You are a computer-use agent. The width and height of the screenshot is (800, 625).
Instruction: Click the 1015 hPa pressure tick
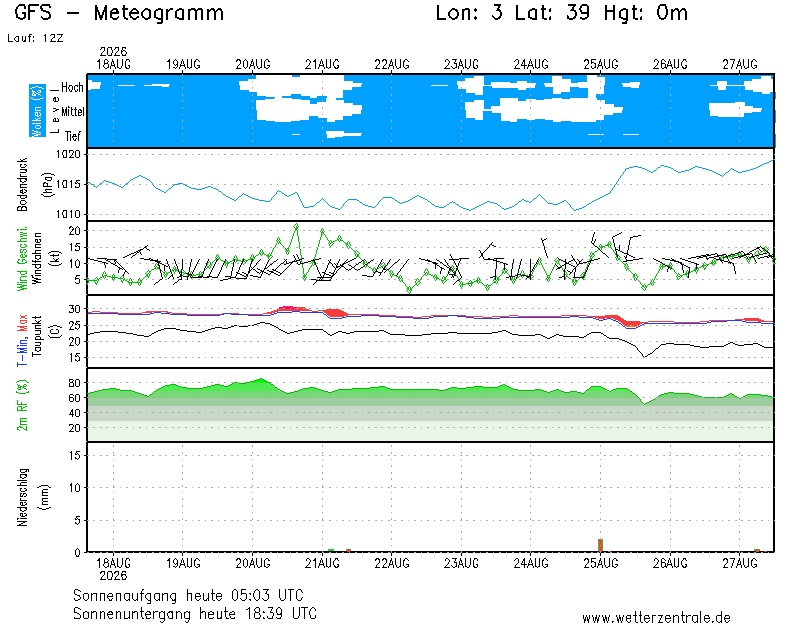coord(68,184)
